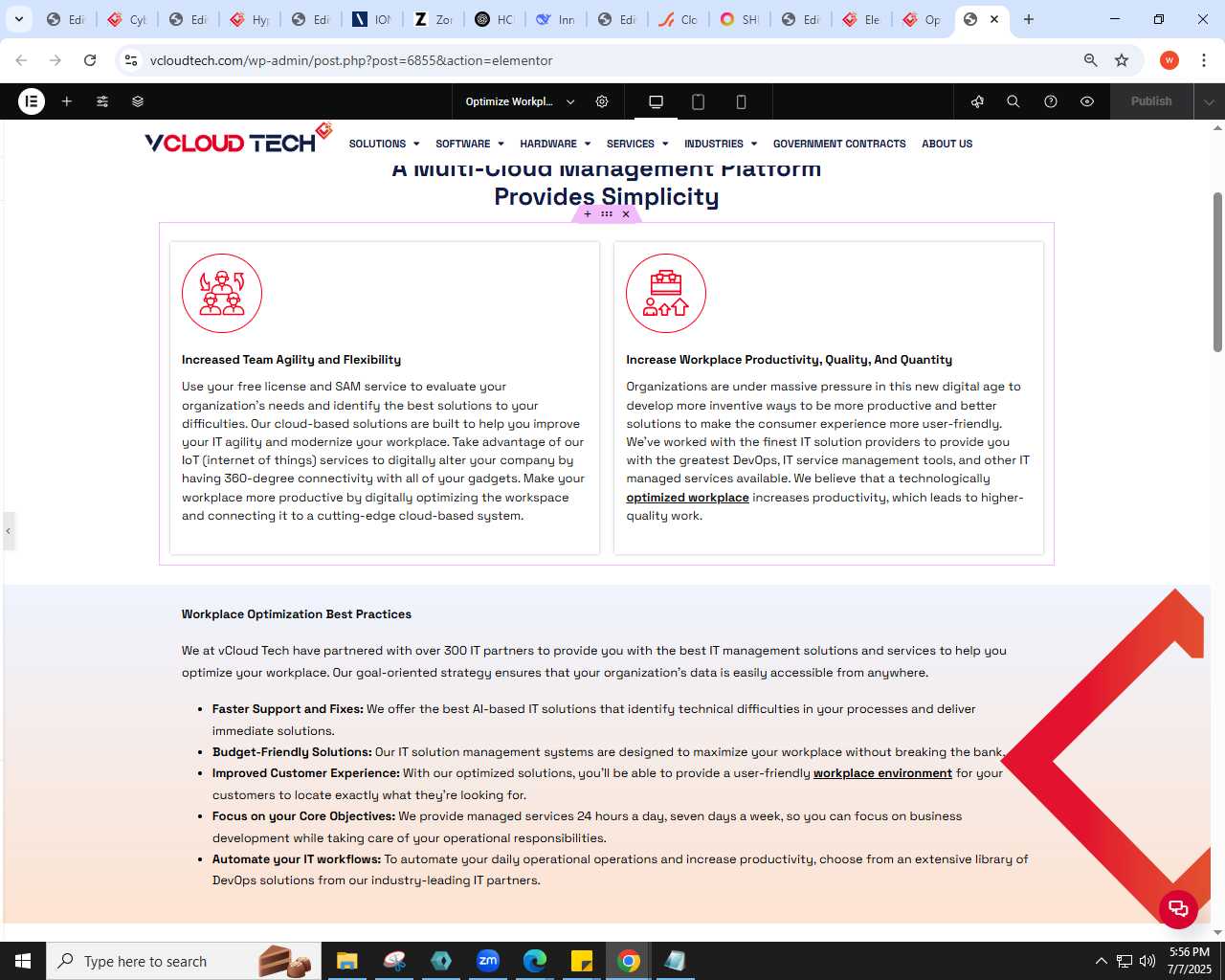View site information icon in address bar
Viewport: 1225px width, 980px height.
click(x=131, y=60)
